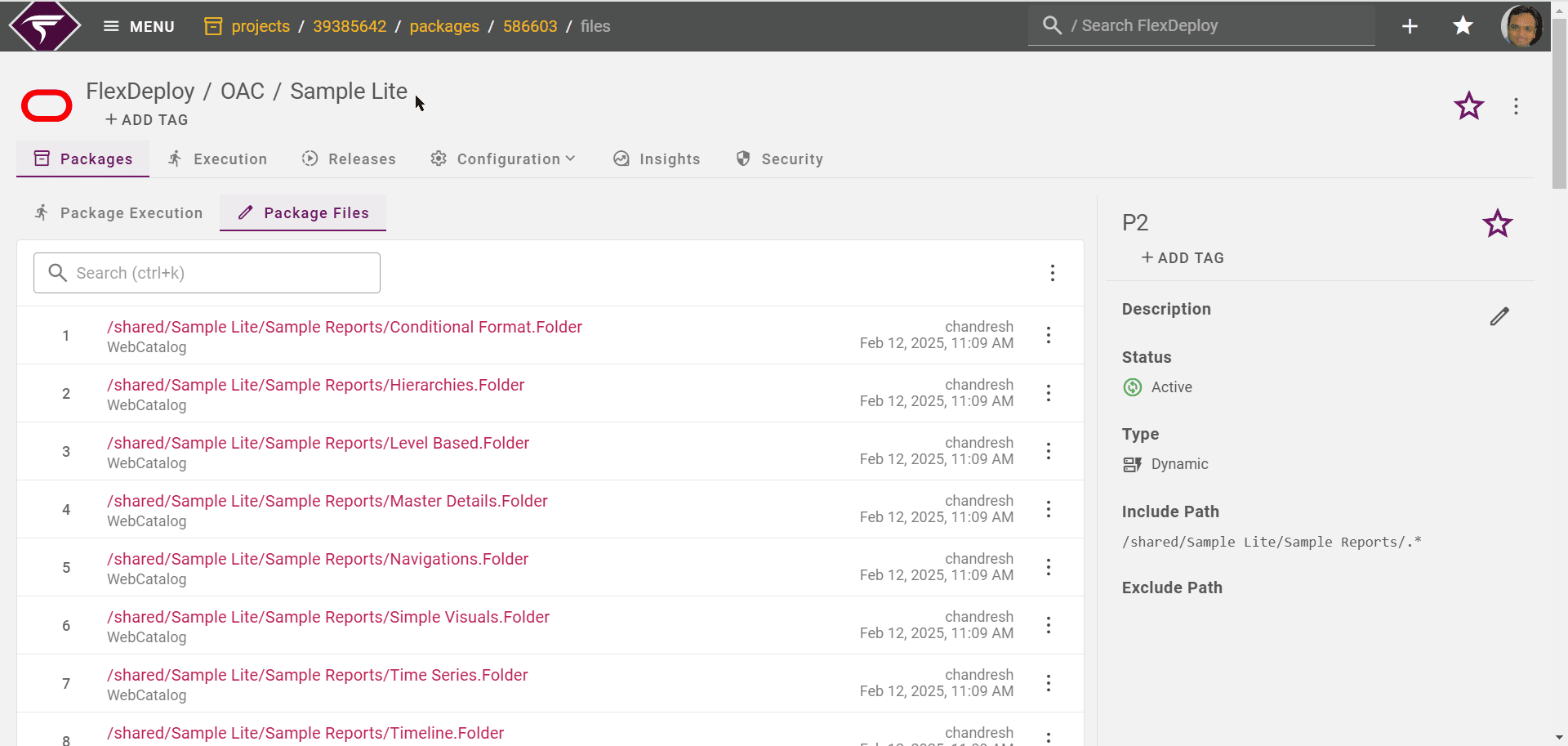Open Timeline.Folder file link
Viewport: 1568px width, 746px height.
click(x=305, y=733)
